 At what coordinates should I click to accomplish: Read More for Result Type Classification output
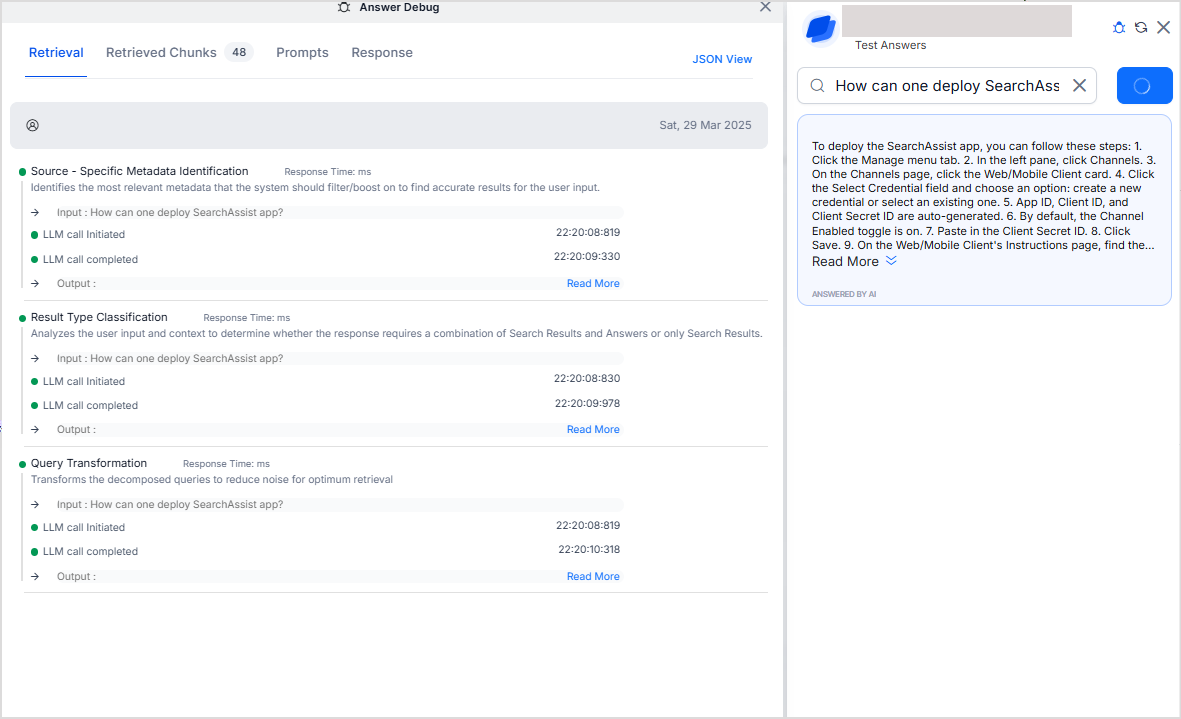(593, 430)
